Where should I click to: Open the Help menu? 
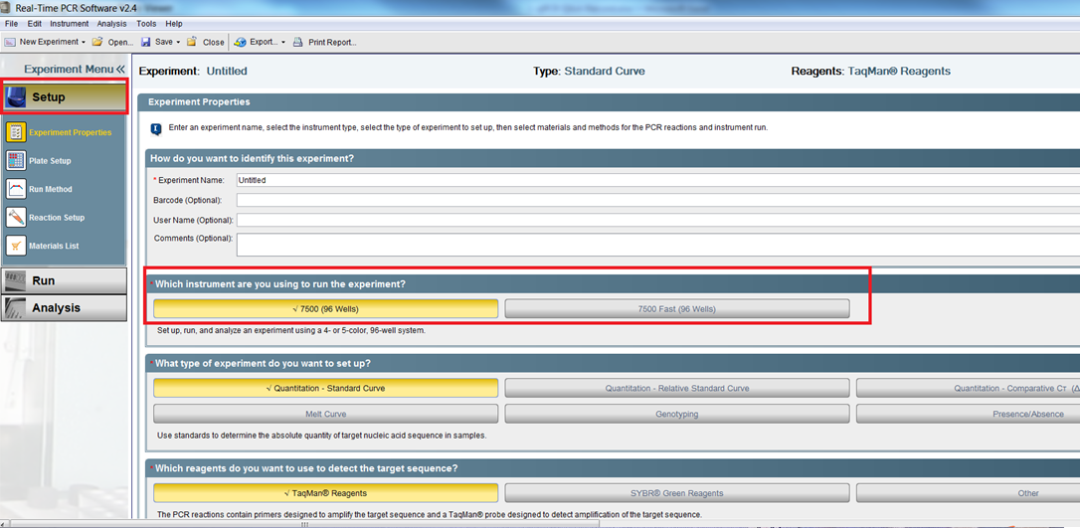[174, 23]
